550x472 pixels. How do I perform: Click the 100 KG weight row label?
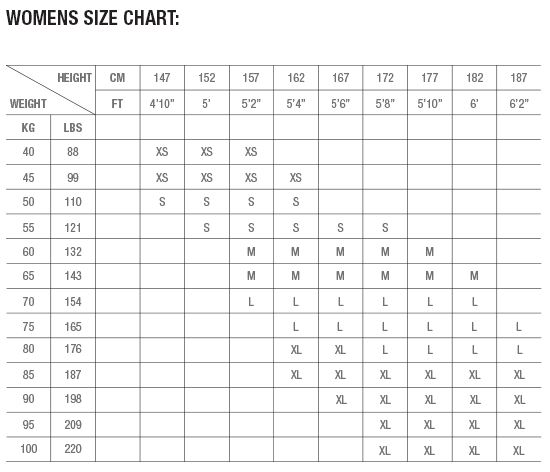(x=28, y=449)
